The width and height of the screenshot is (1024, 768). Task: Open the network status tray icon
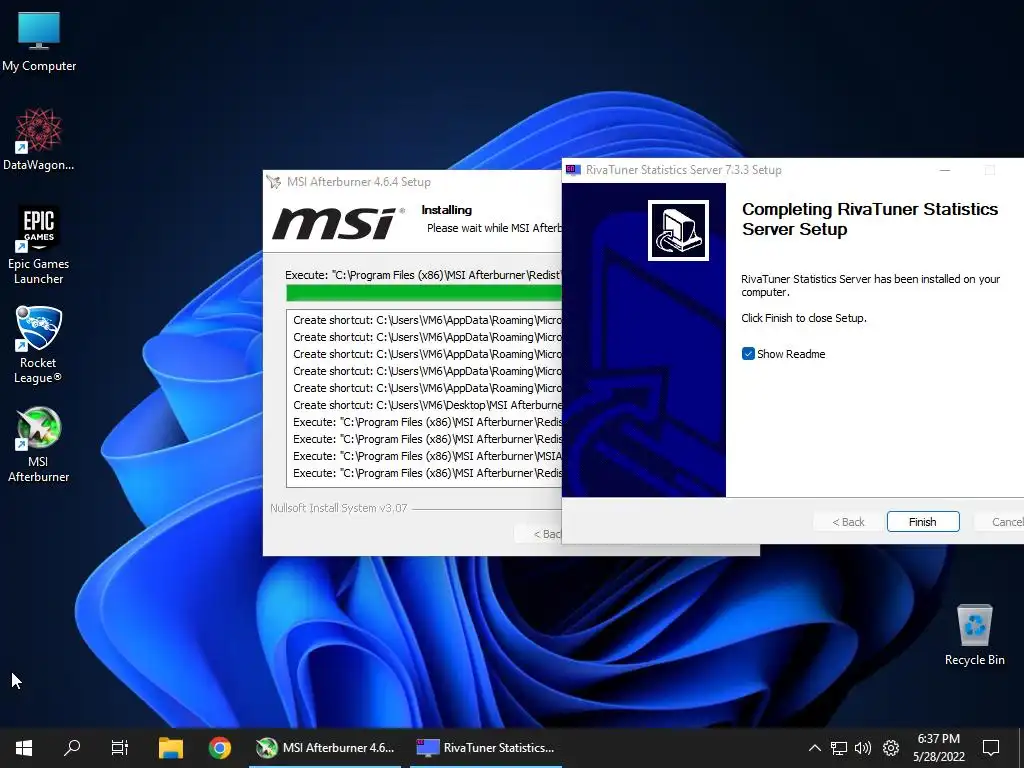839,748
